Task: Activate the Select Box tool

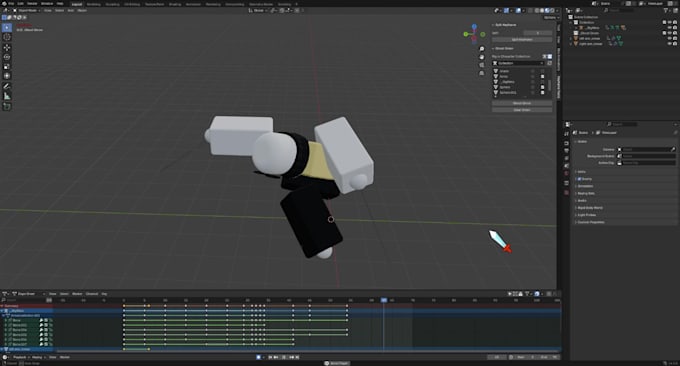Action: click(7, 28)
